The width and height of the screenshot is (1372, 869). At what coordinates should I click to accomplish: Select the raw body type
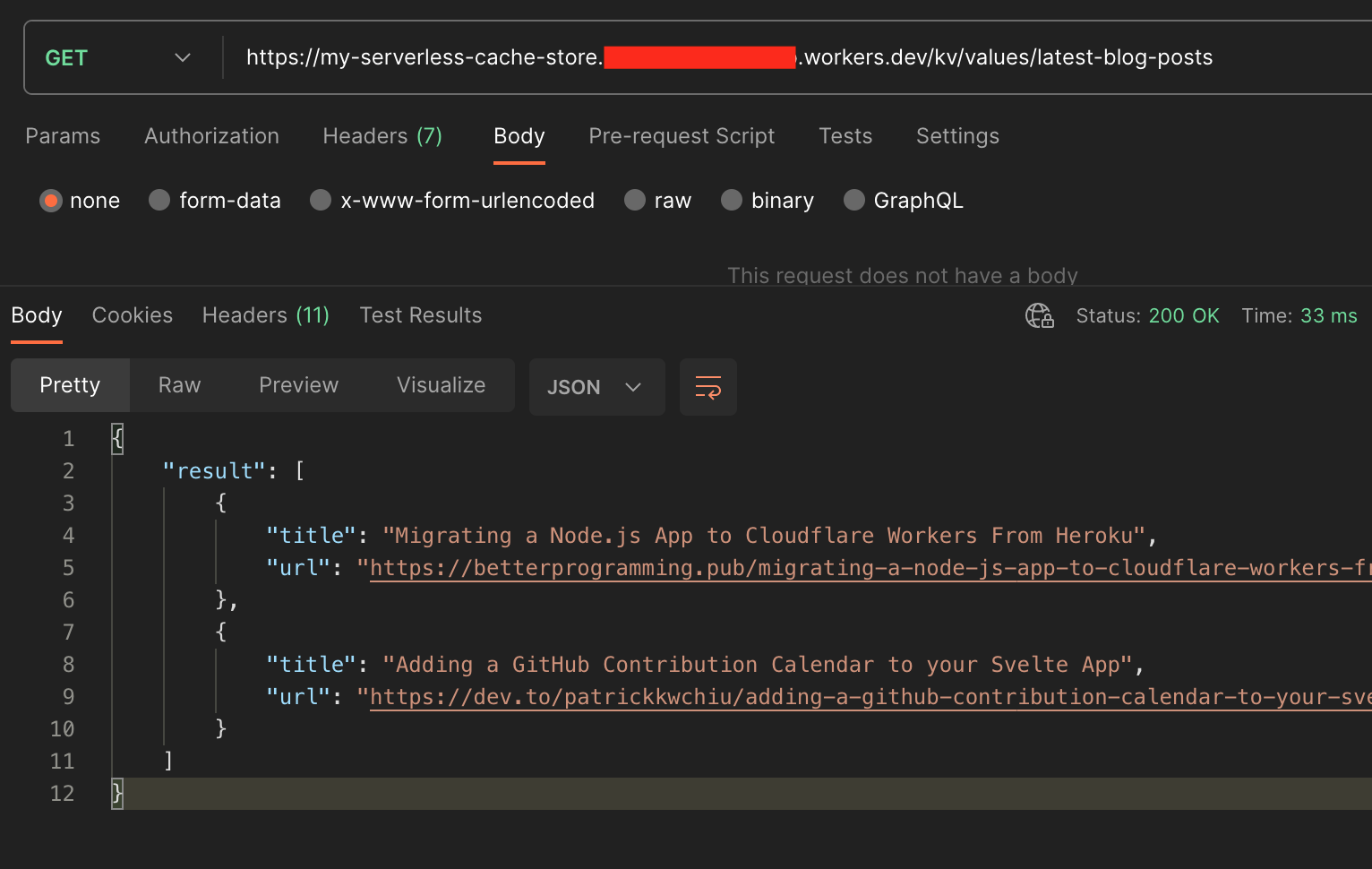pos(658,201)
